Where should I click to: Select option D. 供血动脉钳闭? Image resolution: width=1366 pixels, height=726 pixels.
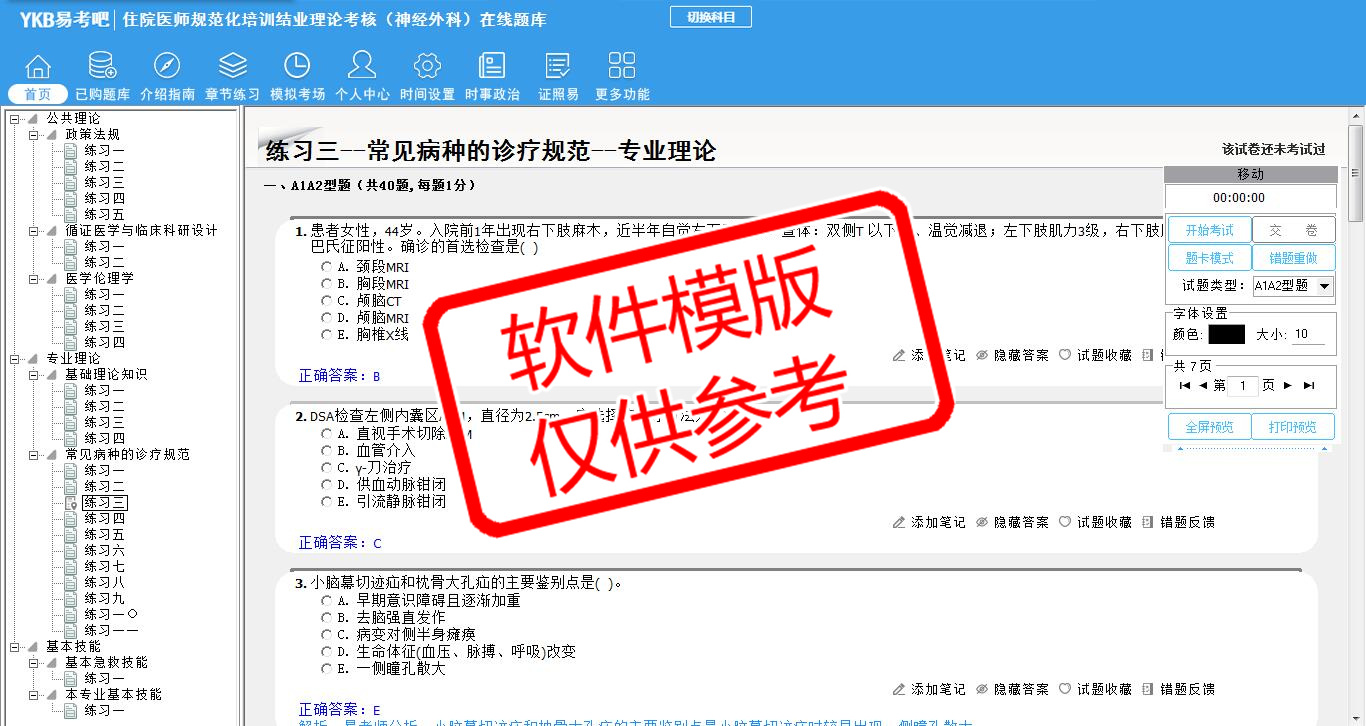click(326, 485)
